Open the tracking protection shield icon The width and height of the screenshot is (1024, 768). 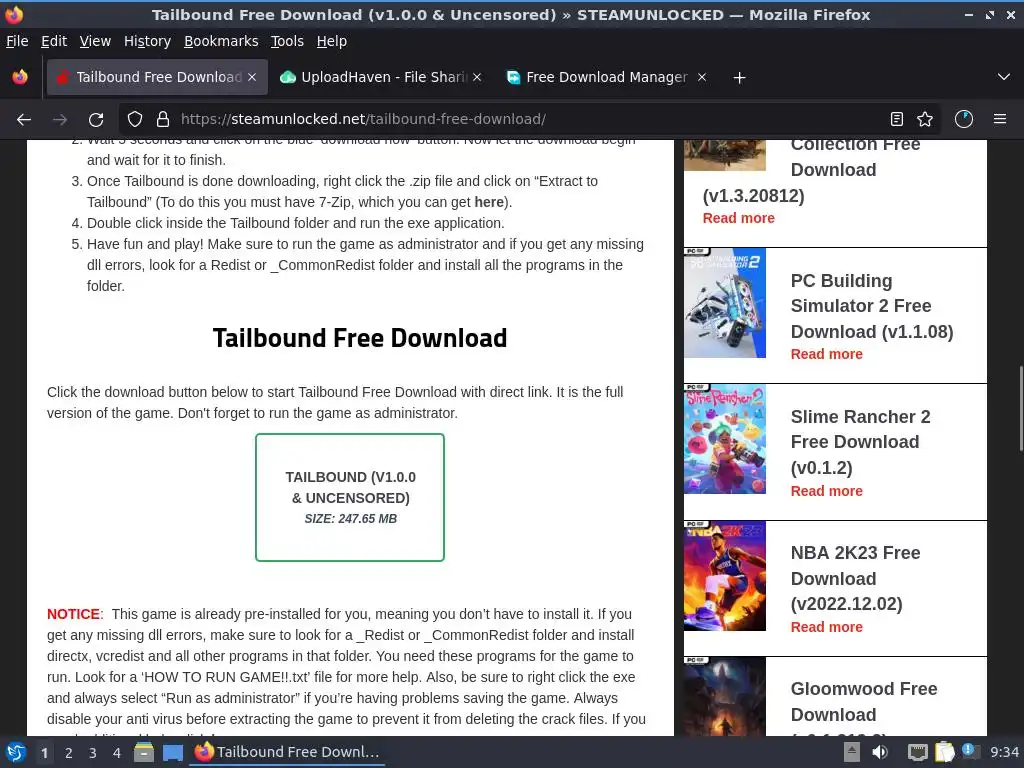pyautogui.click(x=135, y=119)
